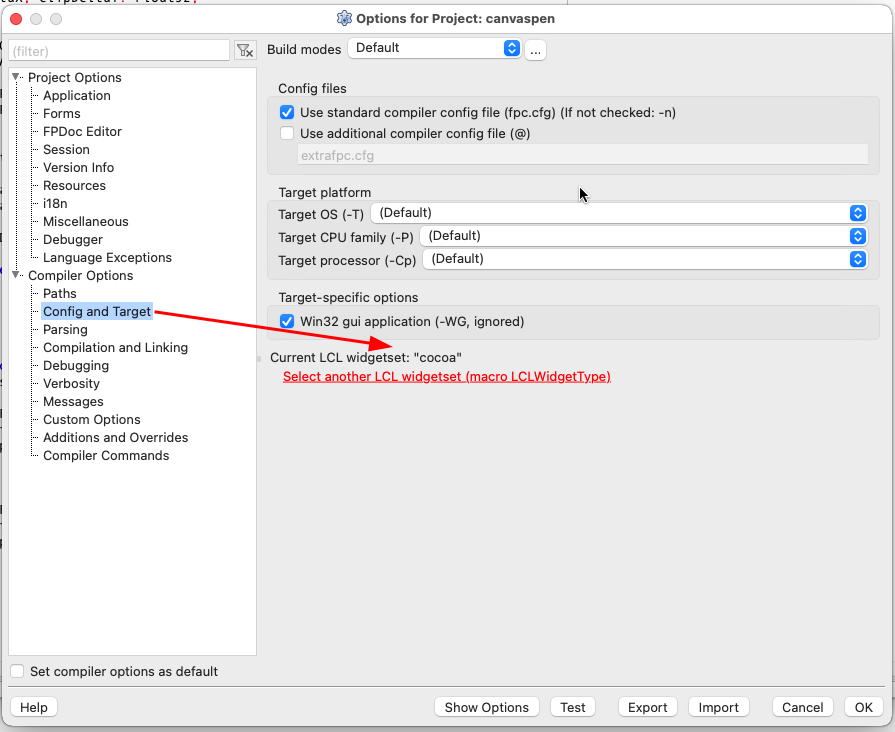Click the Compiler Options root label

(x=80, y=275)
